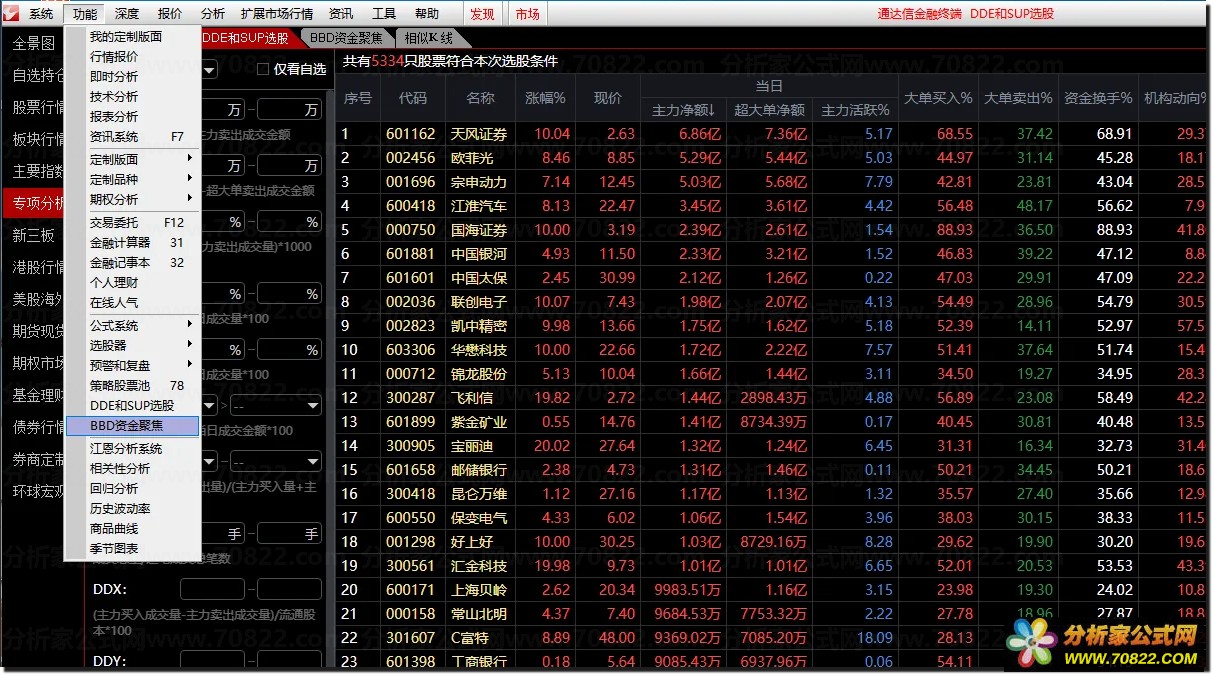
Task: Select 专项分析 in the left sidebar
Action: click(34, 203)
